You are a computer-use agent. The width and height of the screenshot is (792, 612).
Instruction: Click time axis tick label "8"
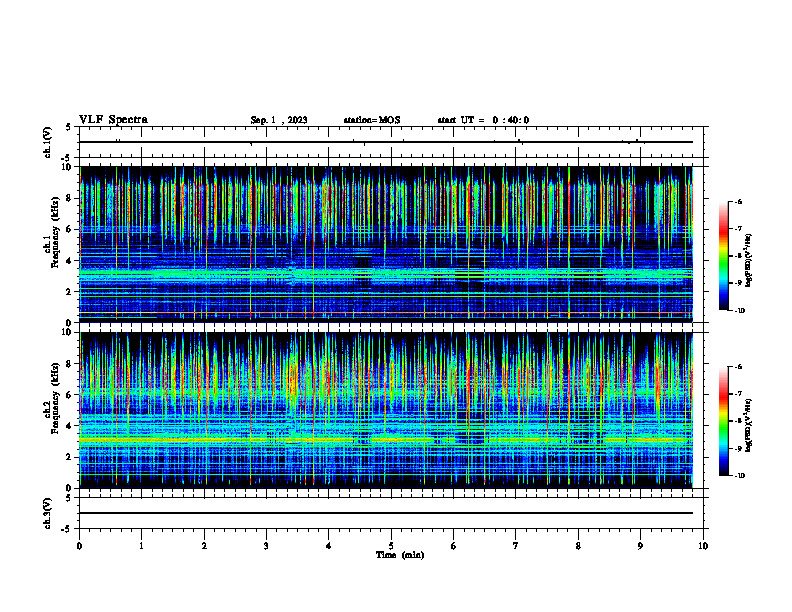[x=578, y=546]
